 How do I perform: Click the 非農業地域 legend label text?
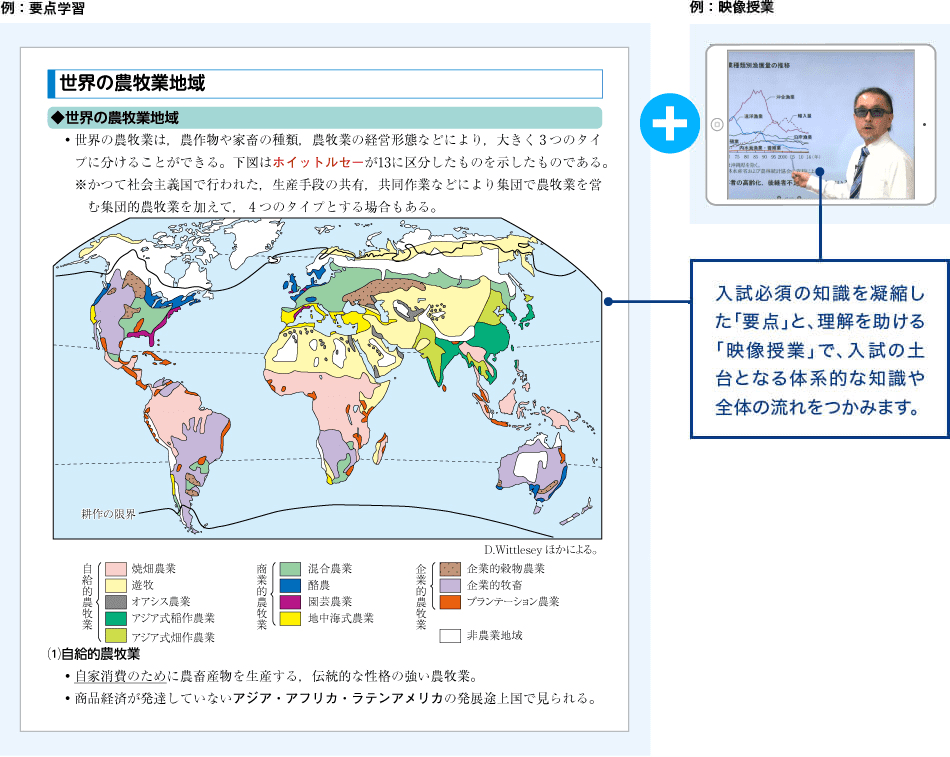[x=494, y=635]
